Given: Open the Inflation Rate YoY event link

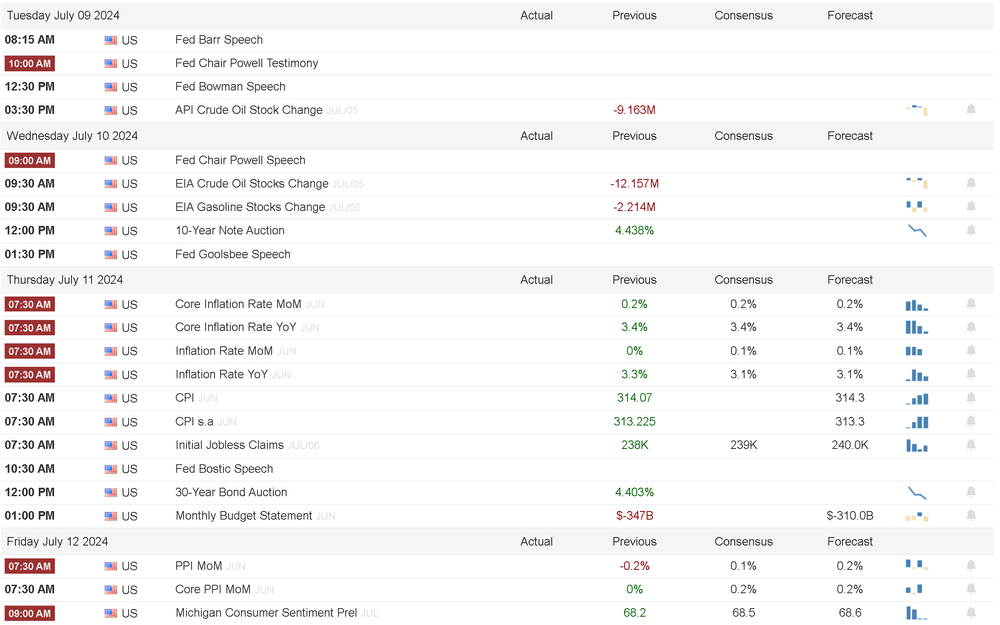Looking at the screenshot, I should pyautogui.click(x=221, y=375).
